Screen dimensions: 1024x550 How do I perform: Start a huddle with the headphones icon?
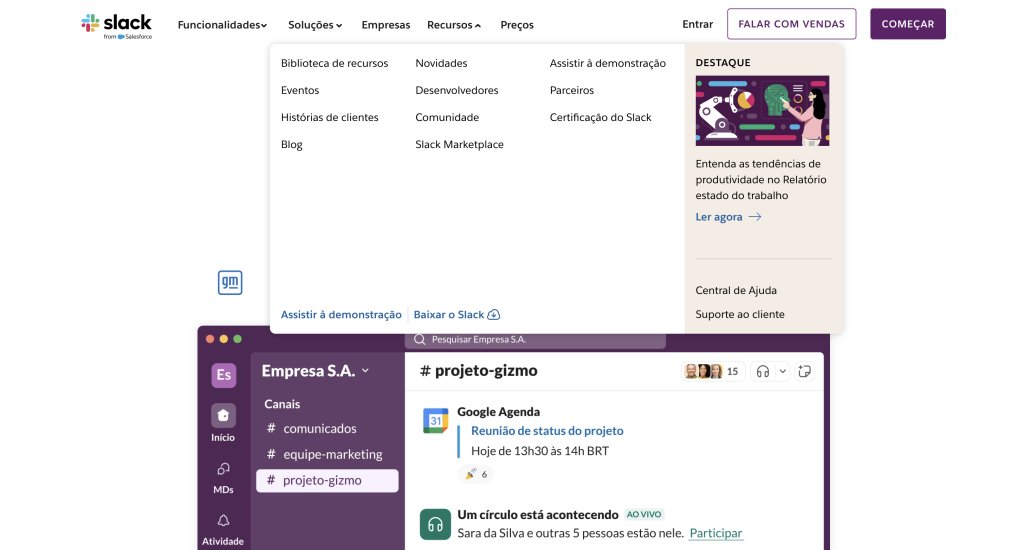click(x=763, y=372)
